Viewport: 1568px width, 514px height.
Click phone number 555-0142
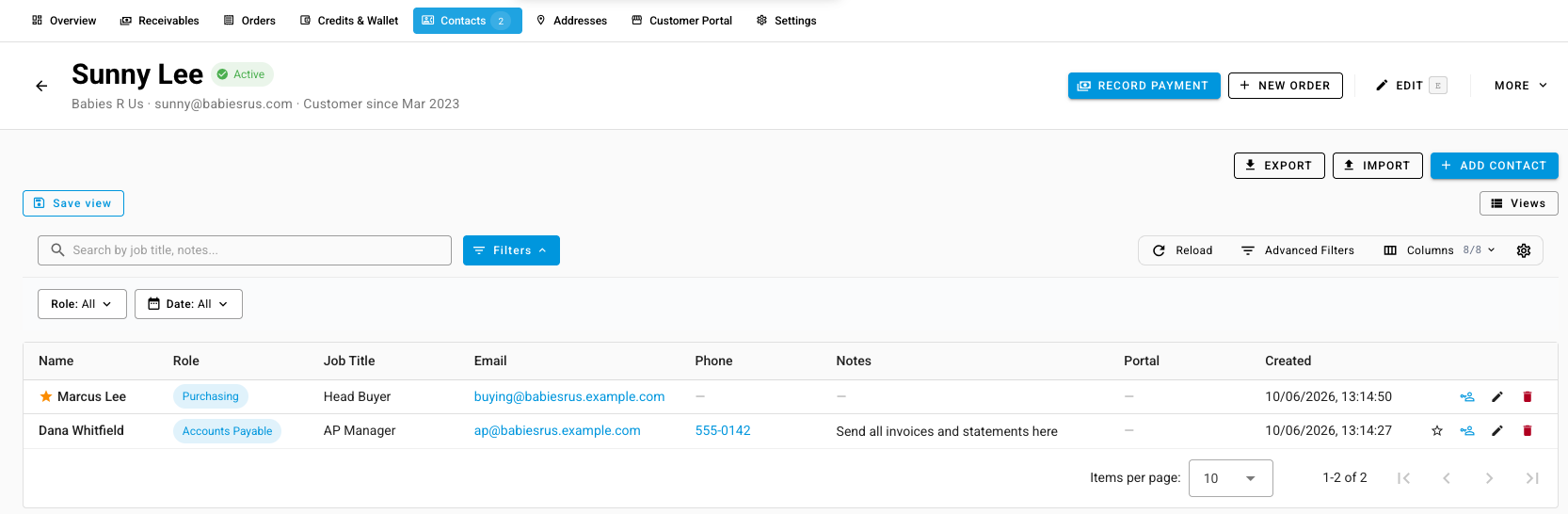pyautogui.click(x=723, y=431)
